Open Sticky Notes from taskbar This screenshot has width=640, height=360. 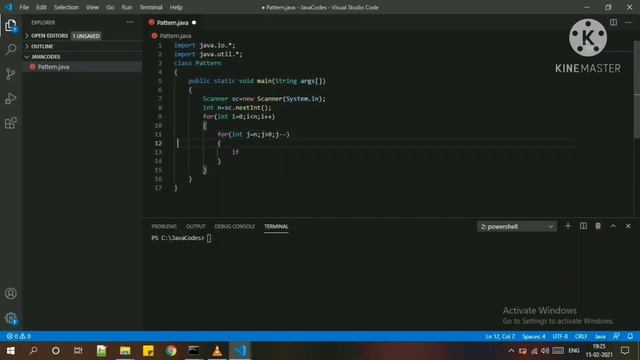pos(148,351)
